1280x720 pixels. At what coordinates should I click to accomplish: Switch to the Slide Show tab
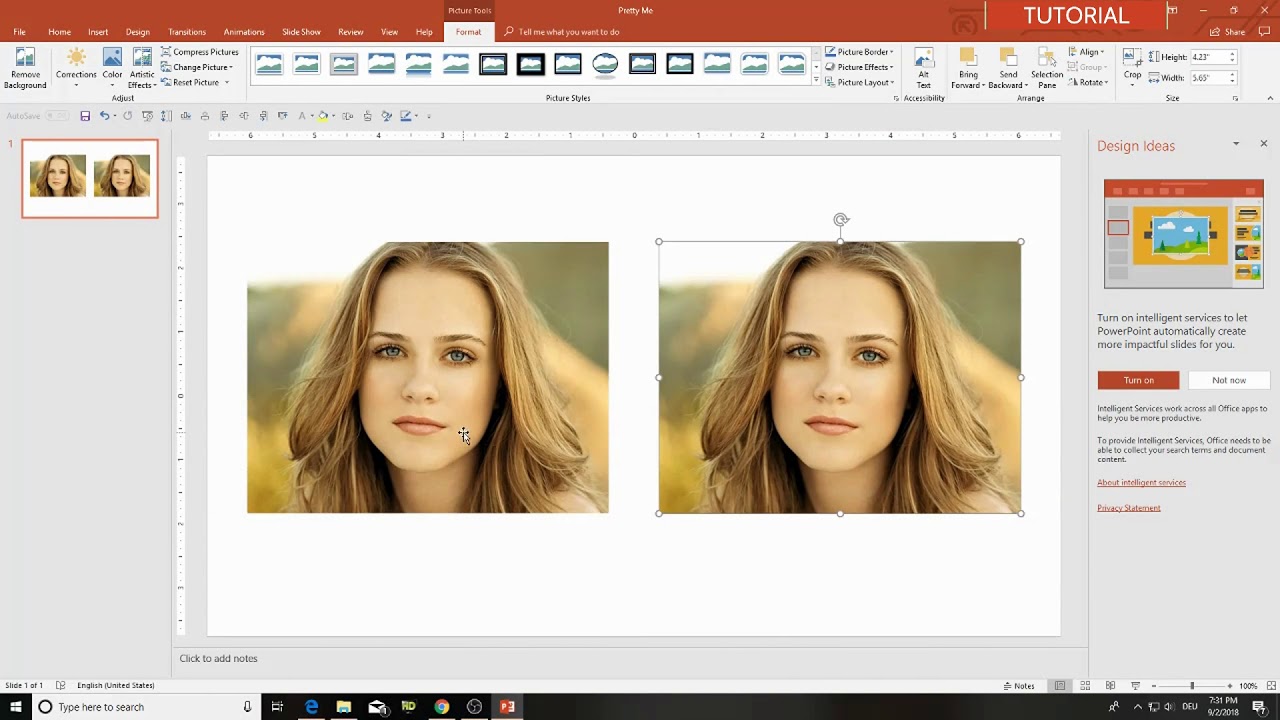point(301,32)
